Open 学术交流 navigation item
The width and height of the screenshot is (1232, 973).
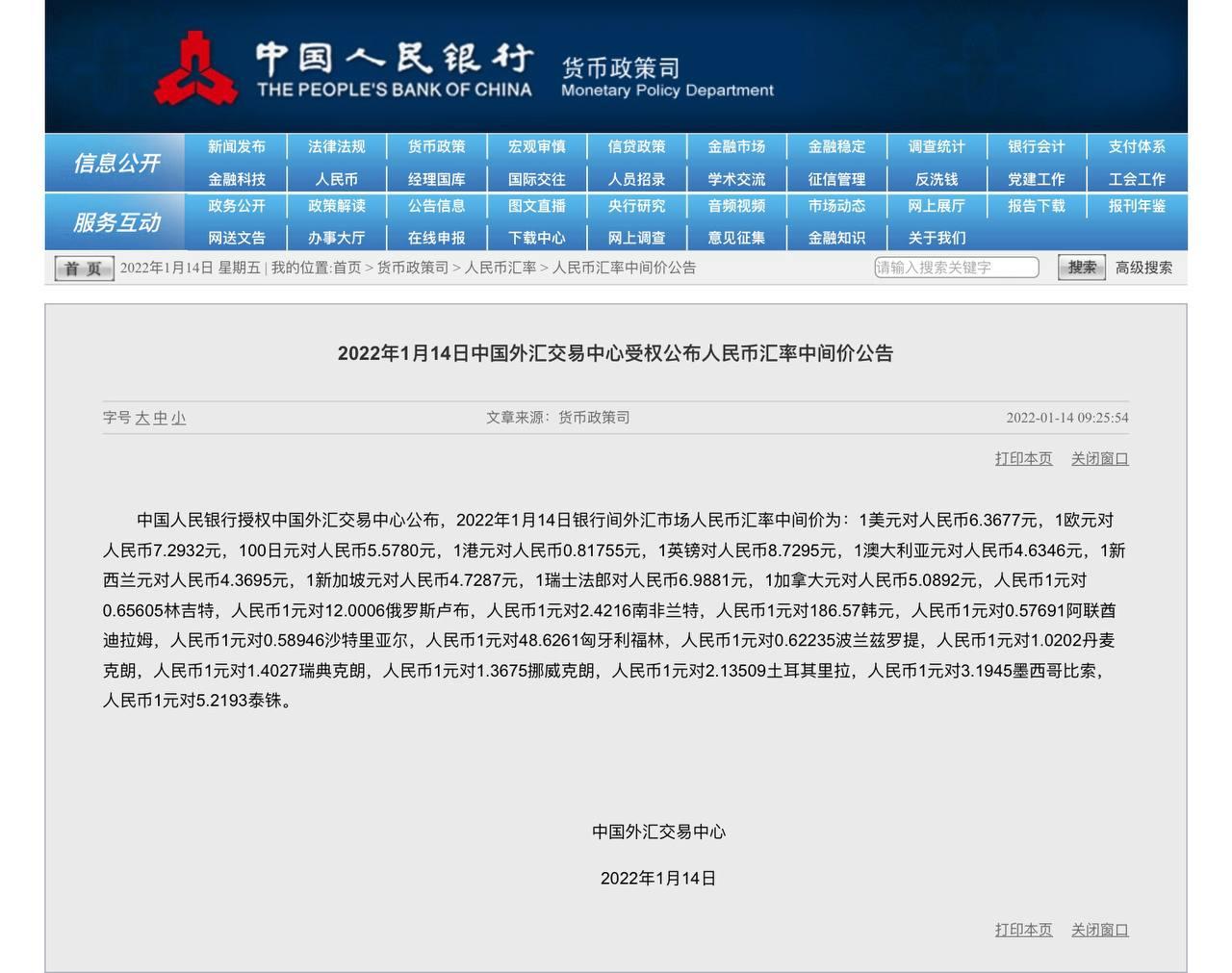pos(737,179)
